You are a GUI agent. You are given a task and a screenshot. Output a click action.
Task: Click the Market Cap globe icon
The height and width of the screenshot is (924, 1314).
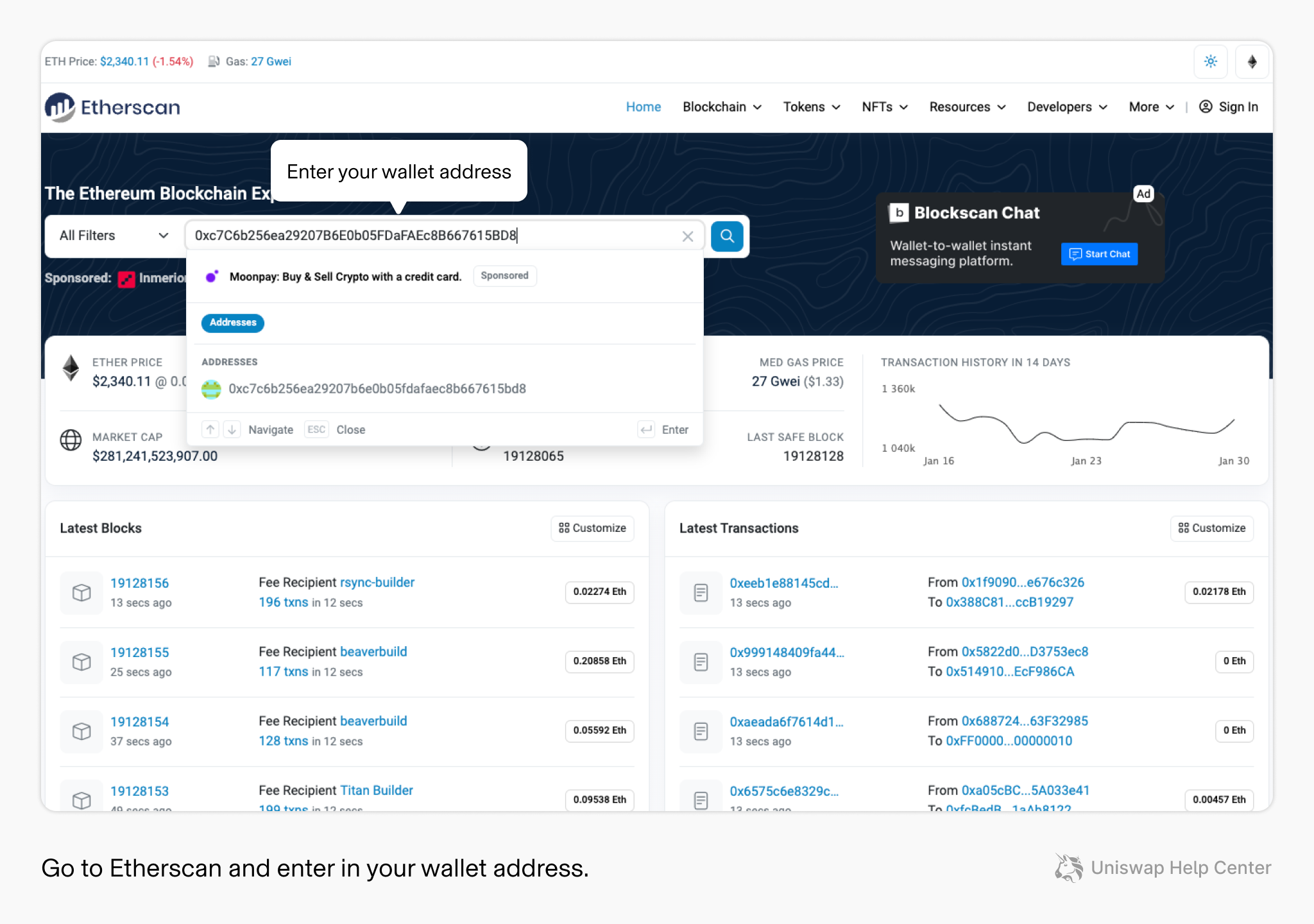(x=71, y=440)
